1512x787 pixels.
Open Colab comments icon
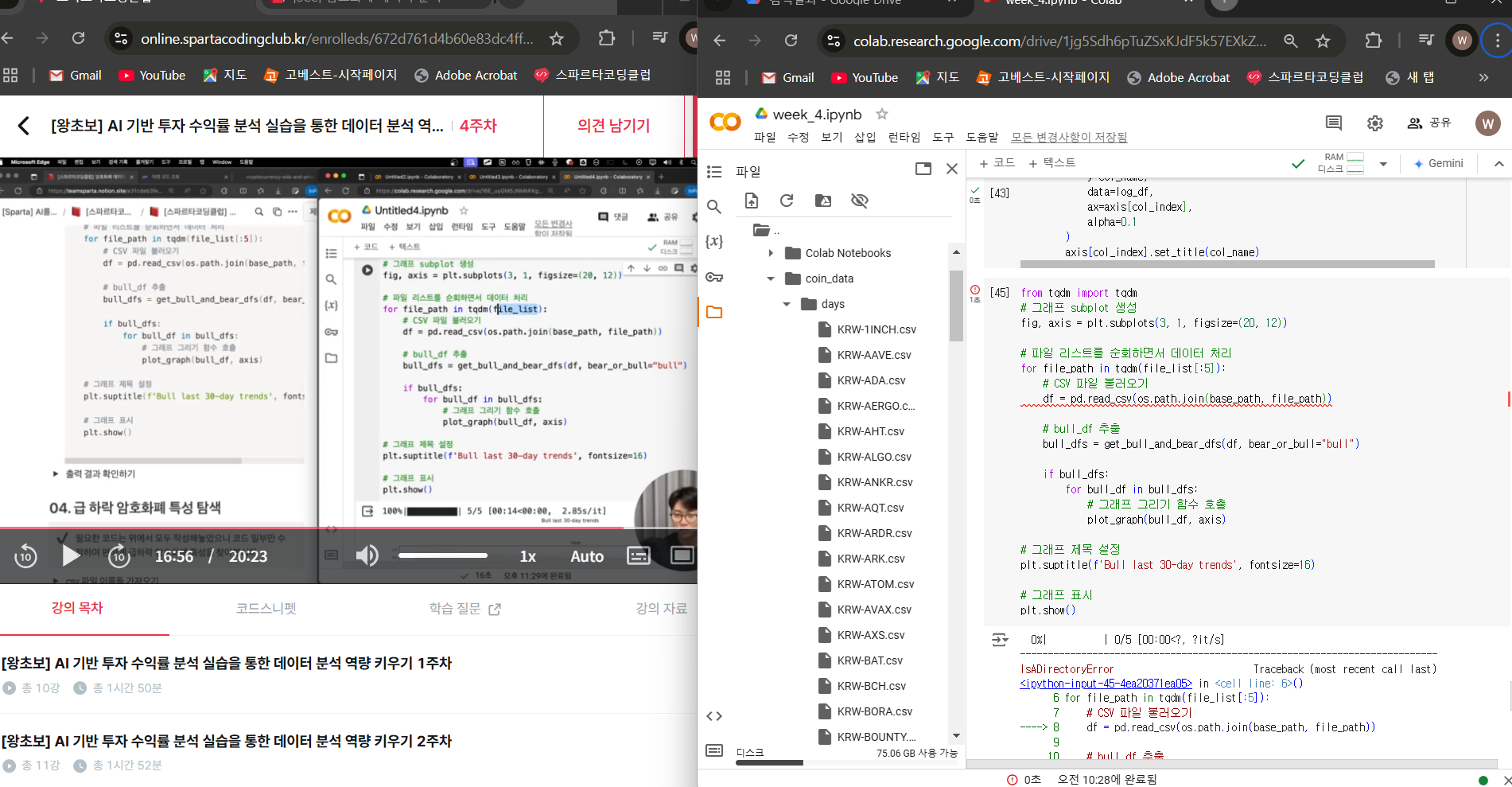tap(1334, 123)
